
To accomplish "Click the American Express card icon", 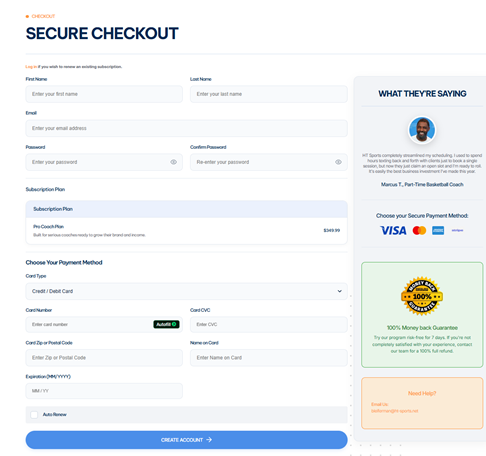I will tap(438, 230).
